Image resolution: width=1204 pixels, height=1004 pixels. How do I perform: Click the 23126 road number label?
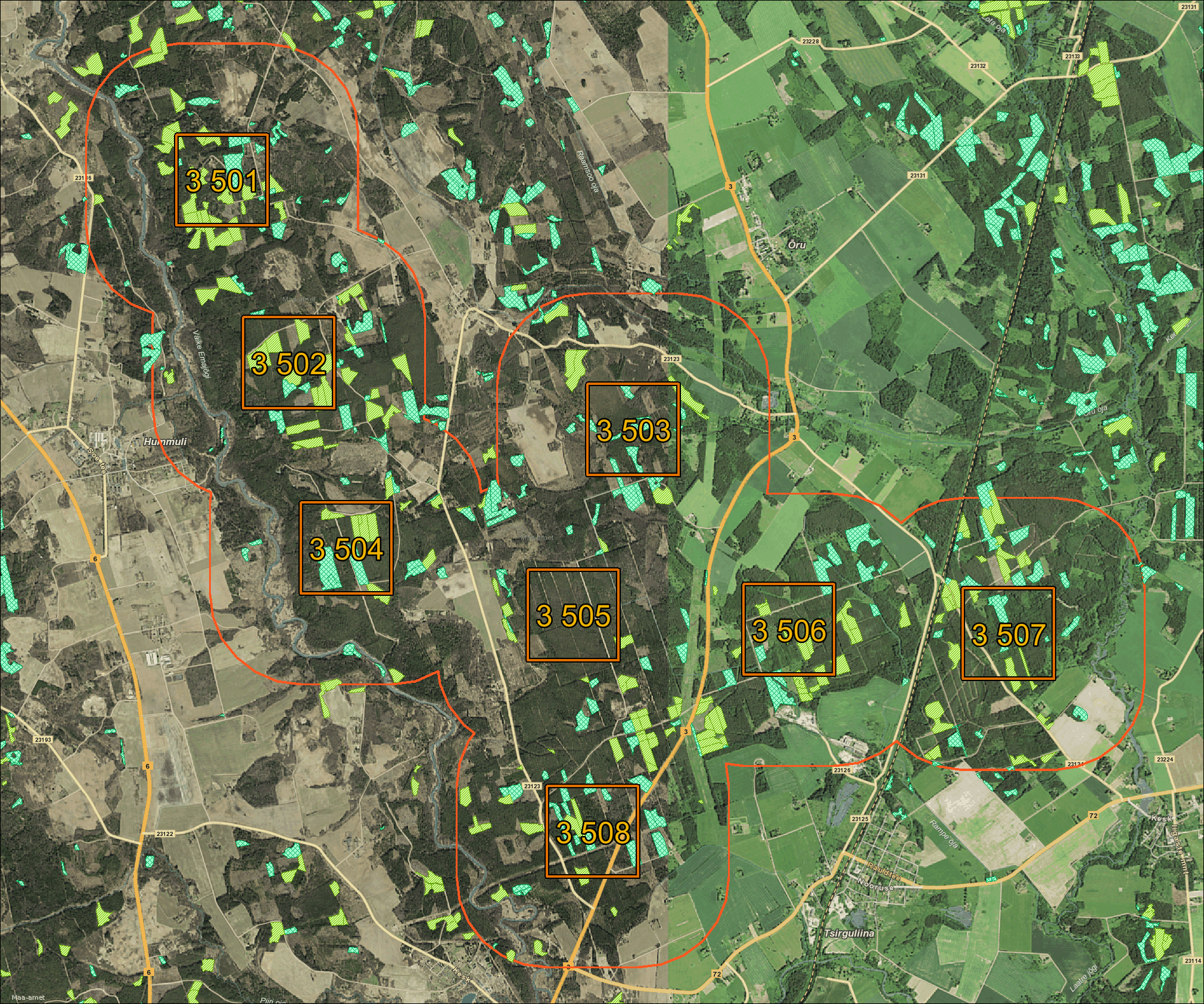tap(842, 770)
